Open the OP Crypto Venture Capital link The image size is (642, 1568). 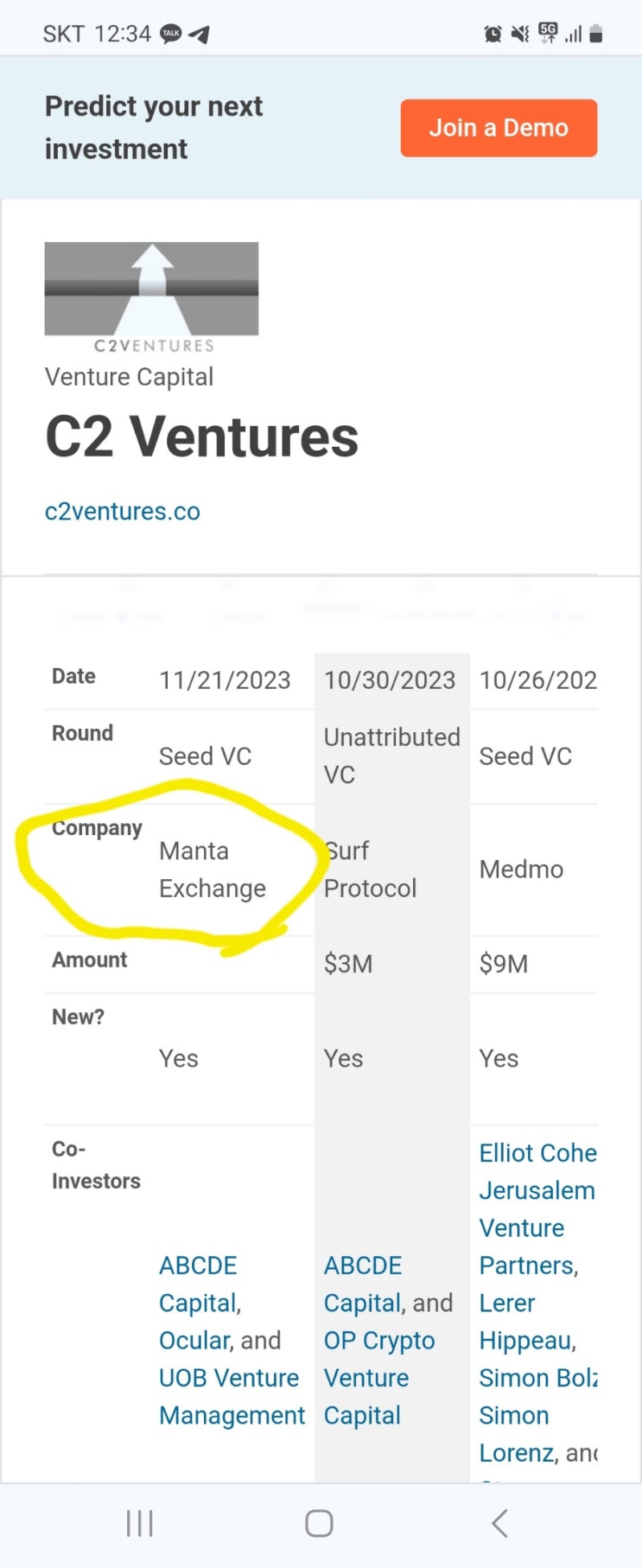[378, 1378]
